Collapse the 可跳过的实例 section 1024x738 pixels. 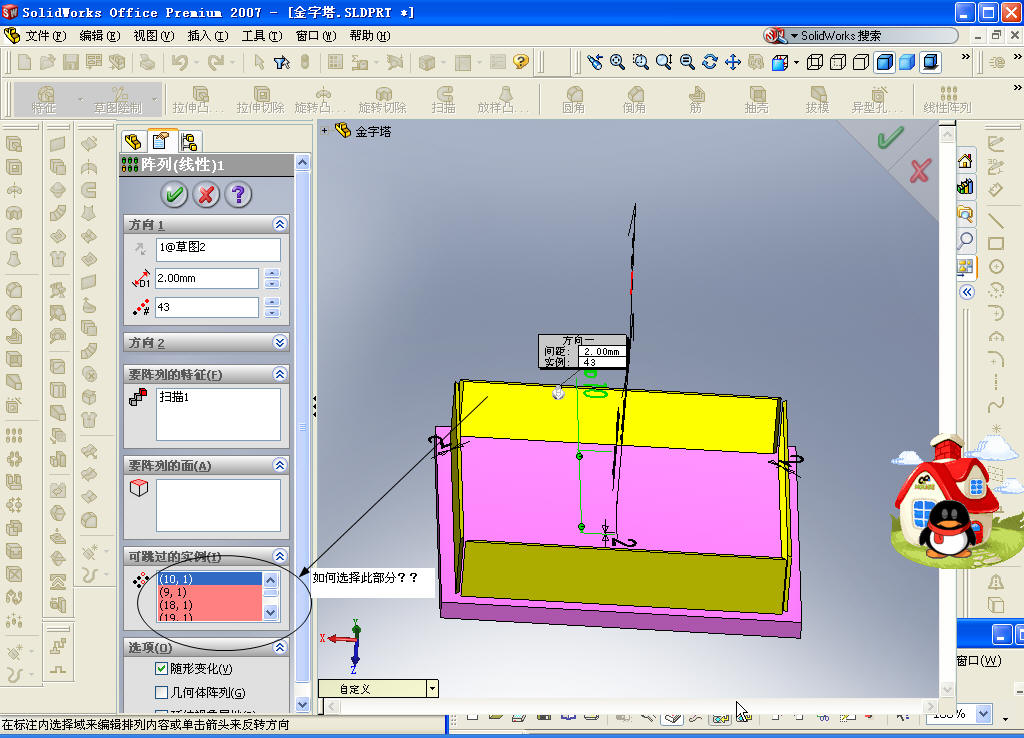point(280,556)
